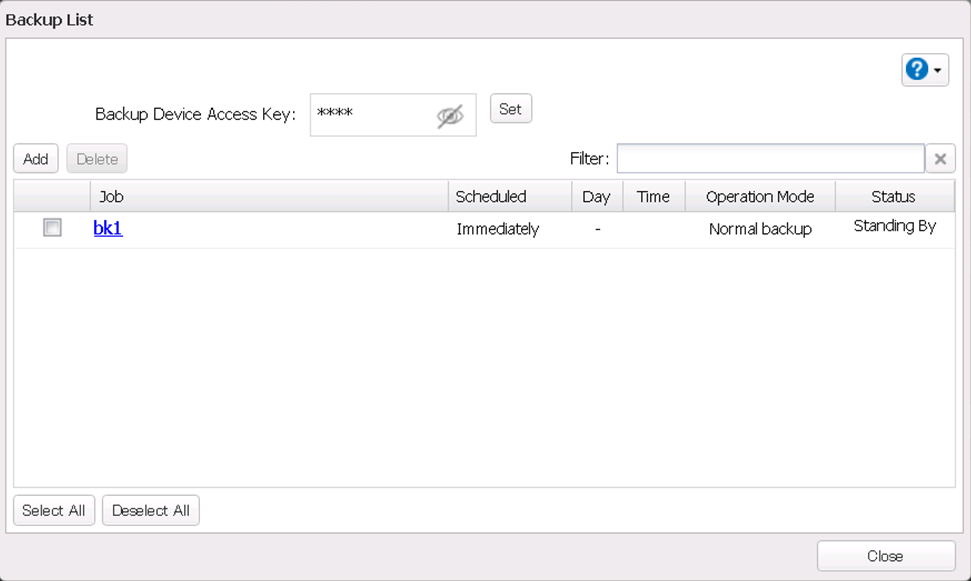Close the Backup List dialog
Image resolution: width=971 pixels, height=581 pixels.
pyautogui.click(x=885, y=556)
